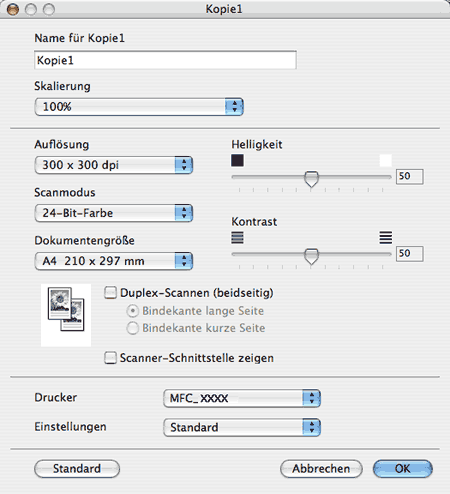Open the Auflösung 300 x 300 dpi dropdown
Viewport: 450px width, 494px height.
point(114,165)
